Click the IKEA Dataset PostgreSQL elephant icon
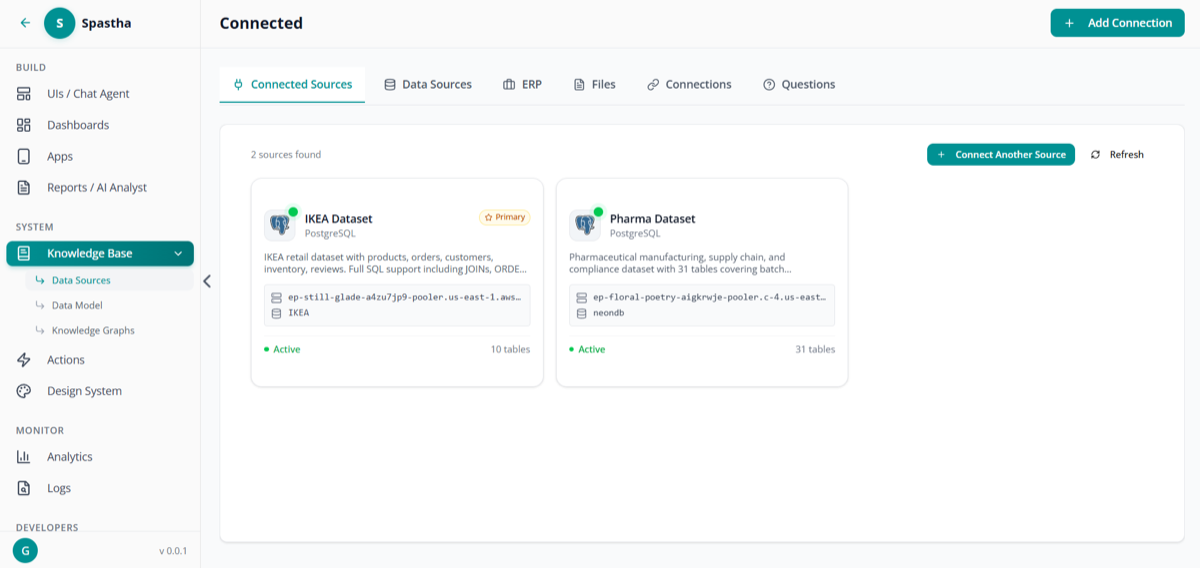Image resolution: width=1200 pixels, height=568 pixels. (280, 225)
